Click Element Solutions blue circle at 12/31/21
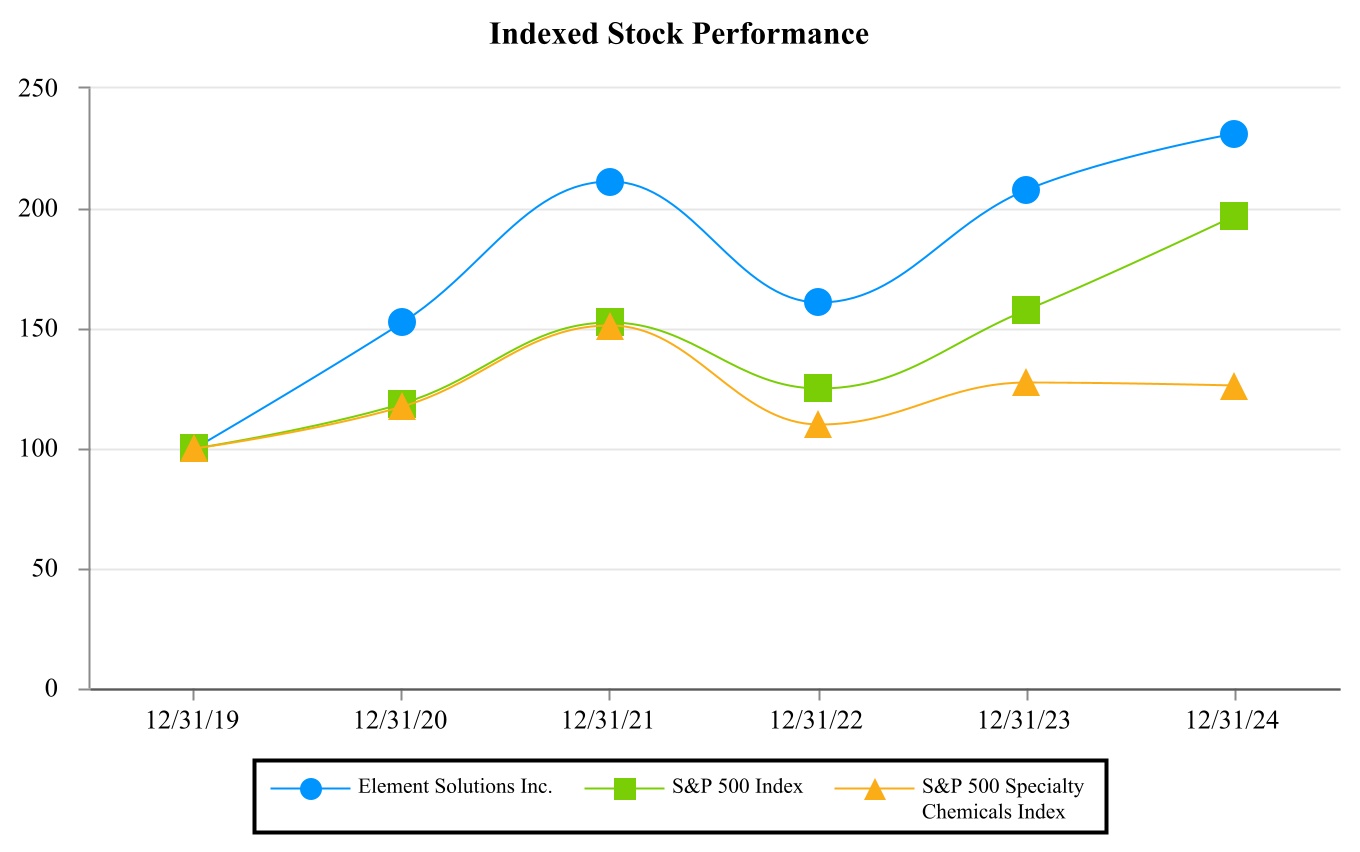Screen dimensions: 1360x852 (x=610, y=182)
